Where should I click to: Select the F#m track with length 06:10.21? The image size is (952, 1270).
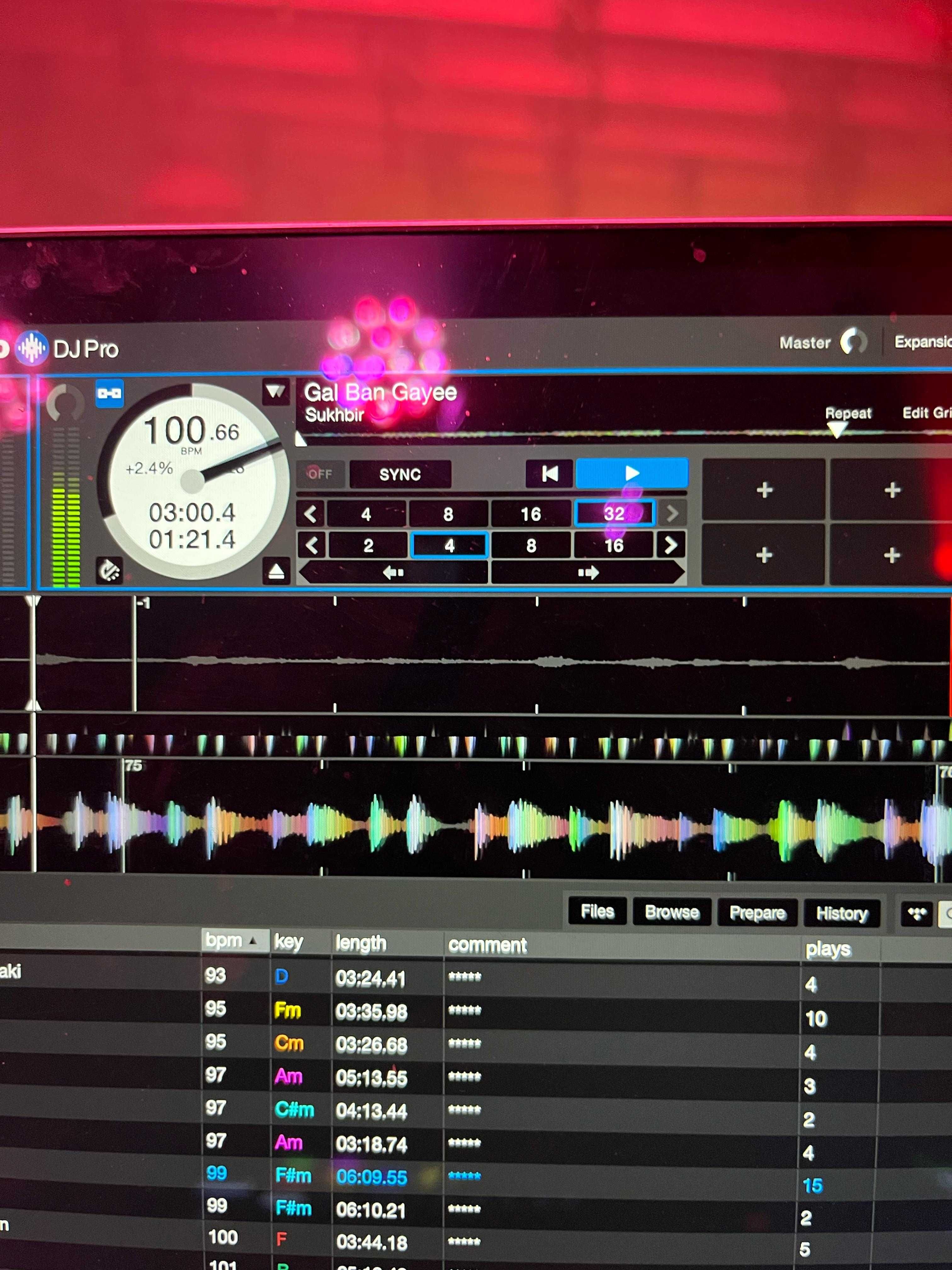(476, 1210)
